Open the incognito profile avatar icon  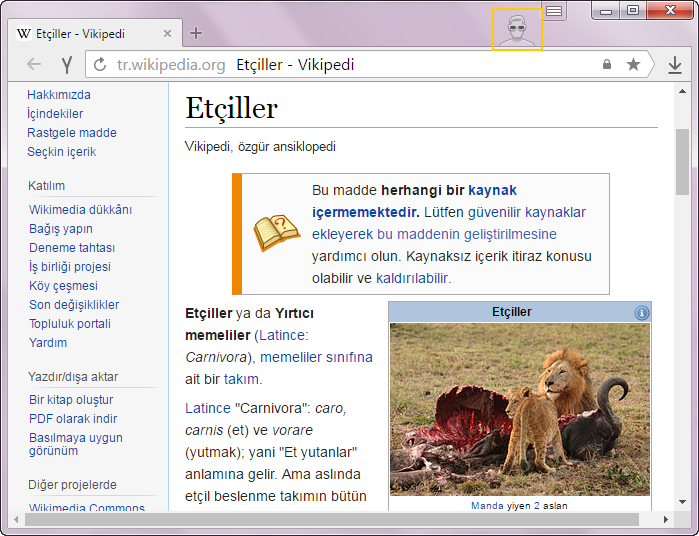point(517,29)
